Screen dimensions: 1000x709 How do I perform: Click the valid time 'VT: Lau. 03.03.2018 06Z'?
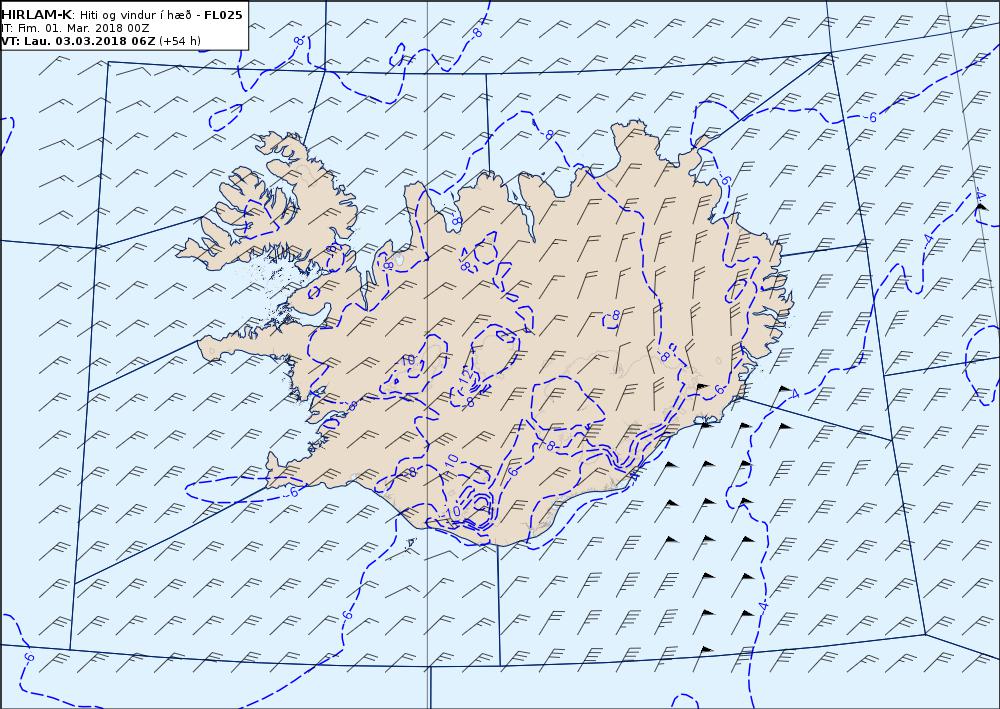(78, 41)
